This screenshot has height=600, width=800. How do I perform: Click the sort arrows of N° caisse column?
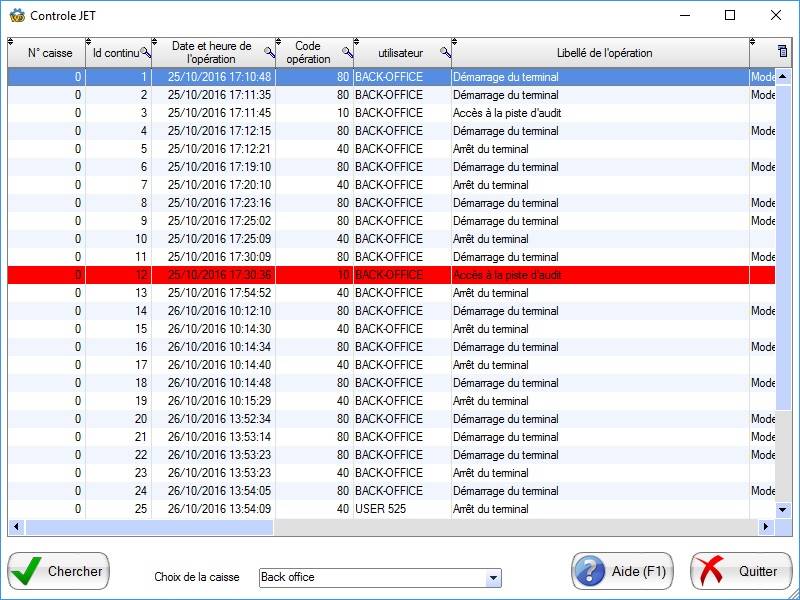tap(11, 42)
